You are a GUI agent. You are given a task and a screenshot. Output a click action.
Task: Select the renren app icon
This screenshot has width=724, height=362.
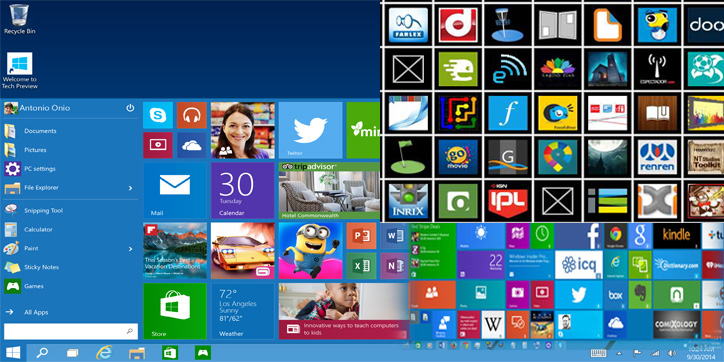pos(657,157)
